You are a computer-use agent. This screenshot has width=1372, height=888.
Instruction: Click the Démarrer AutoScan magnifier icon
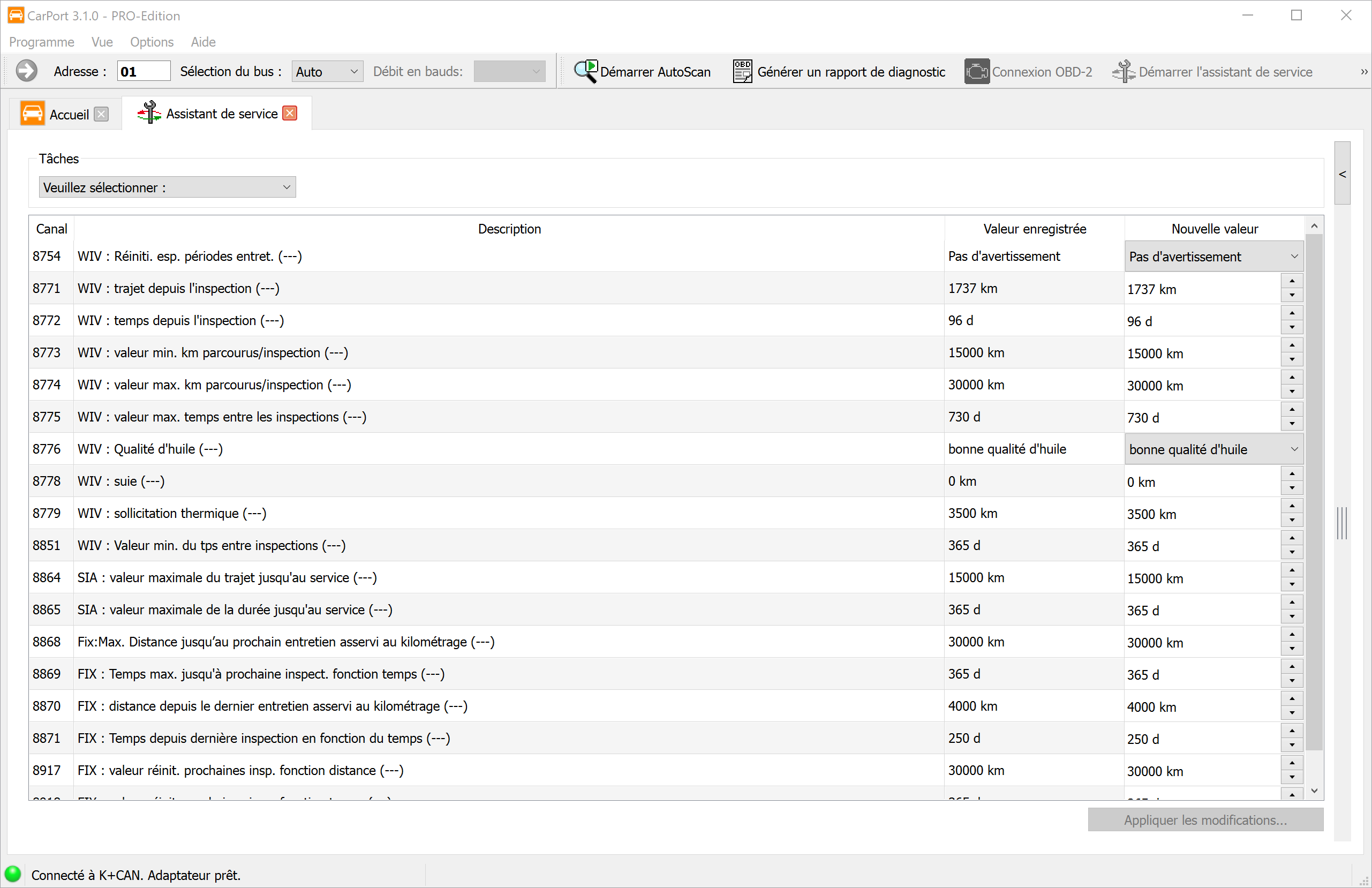586,72
